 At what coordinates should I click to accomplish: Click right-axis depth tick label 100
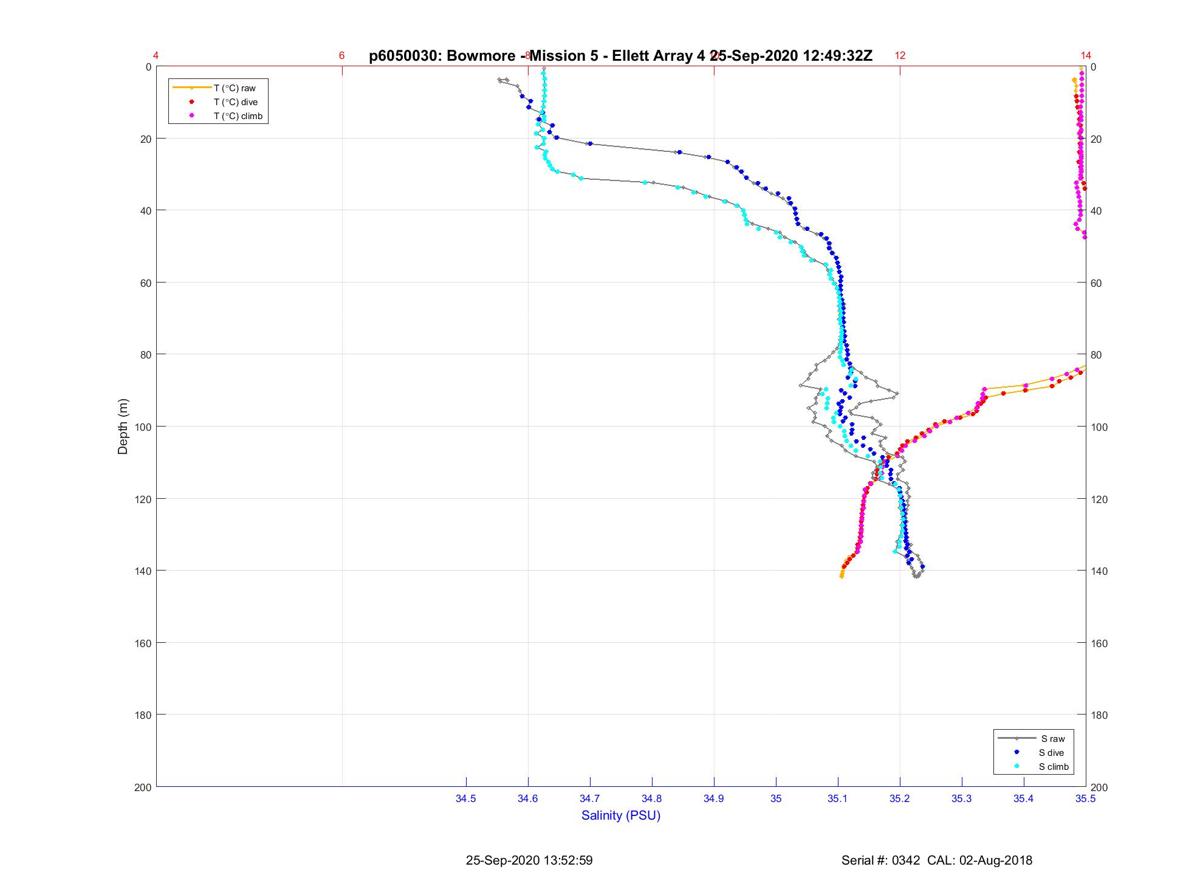(x=1099, y=427)
